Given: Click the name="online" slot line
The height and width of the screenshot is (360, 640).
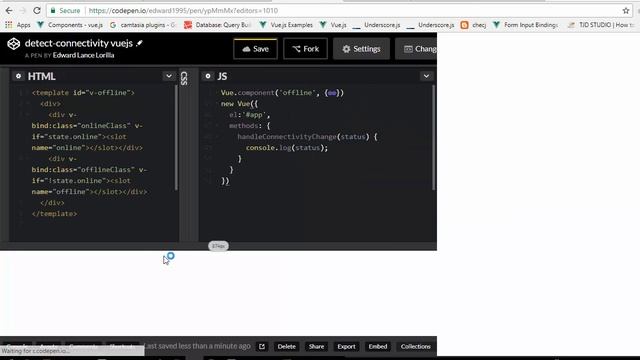Looking at the screenshot, I should click(x=87, y=147).
